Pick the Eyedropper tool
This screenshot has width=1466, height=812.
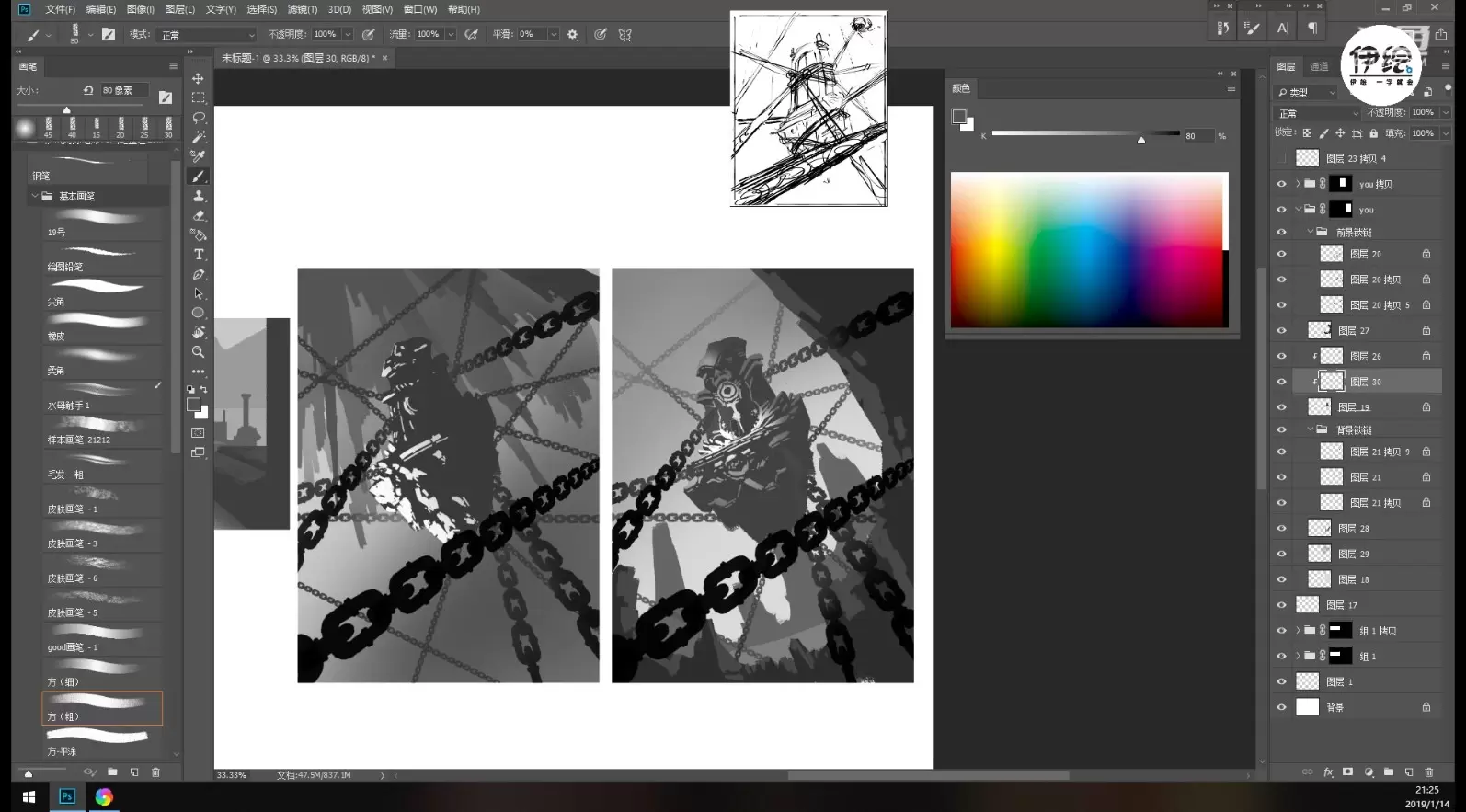tap(198, 156)
